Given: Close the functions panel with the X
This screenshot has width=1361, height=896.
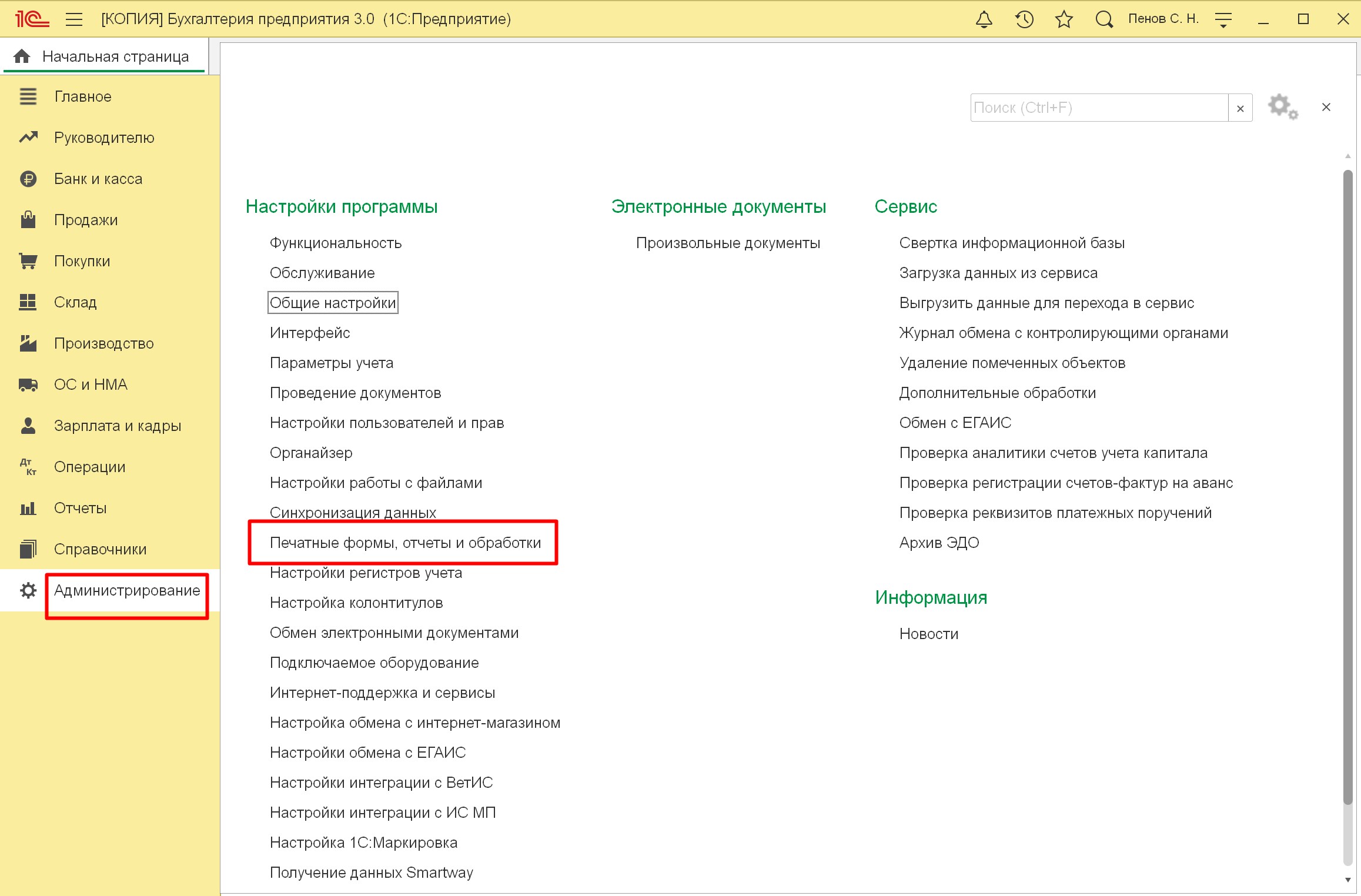Looking at the screenshot, I should click(x=1326, y=107).
